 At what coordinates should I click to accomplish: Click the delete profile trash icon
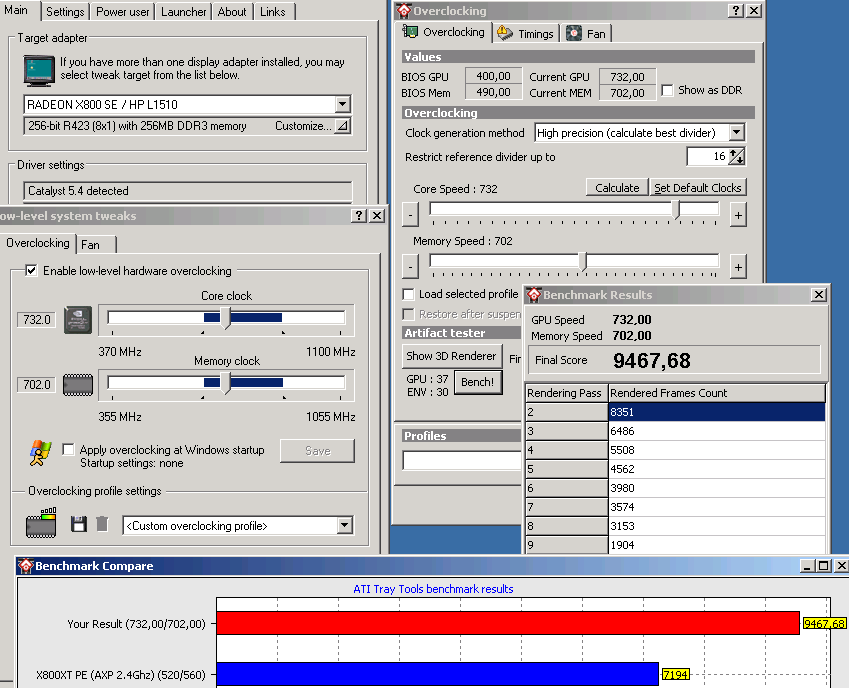click(x=102, y=524)
